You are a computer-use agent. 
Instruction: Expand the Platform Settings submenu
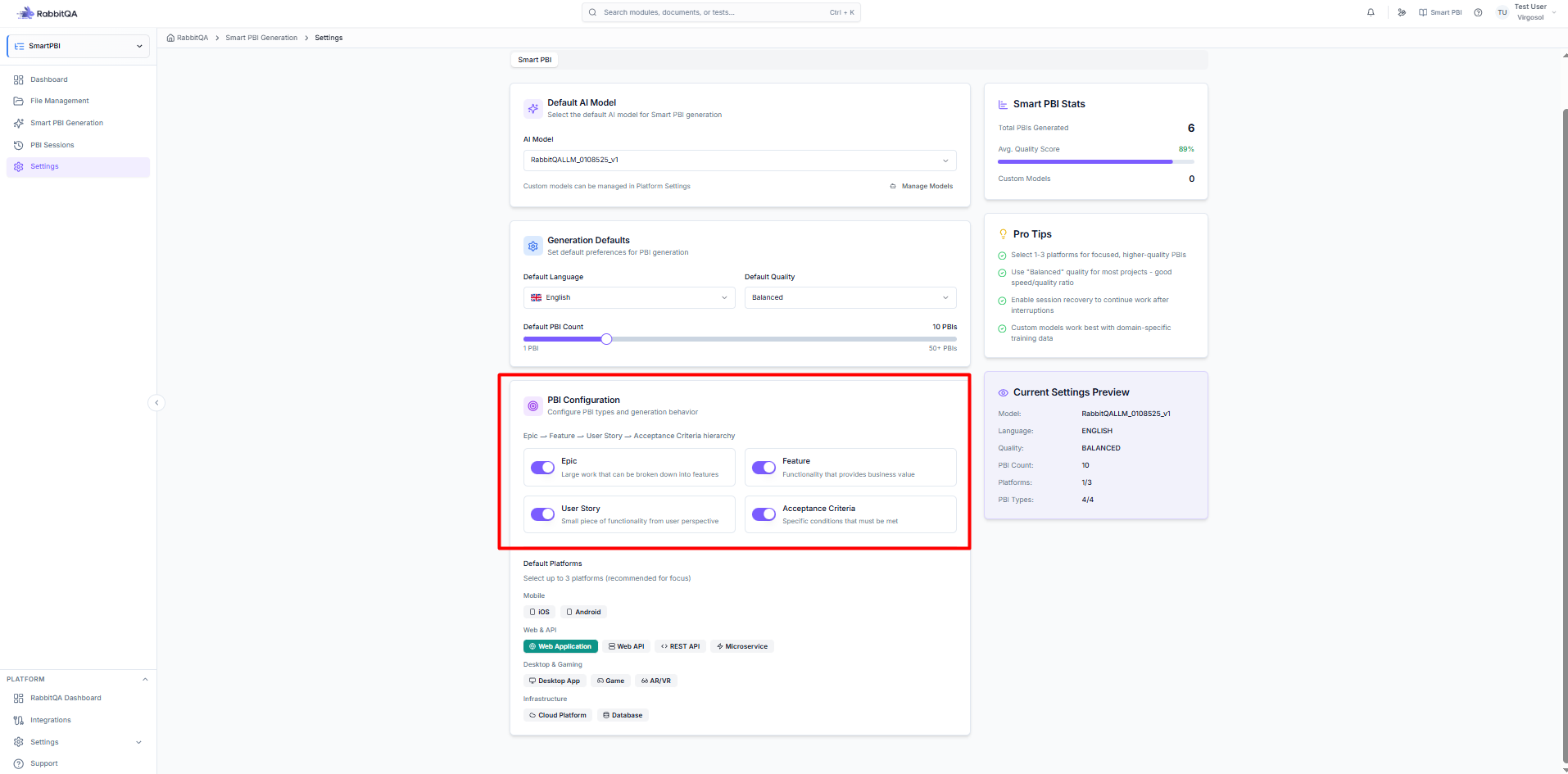point(78,742)
